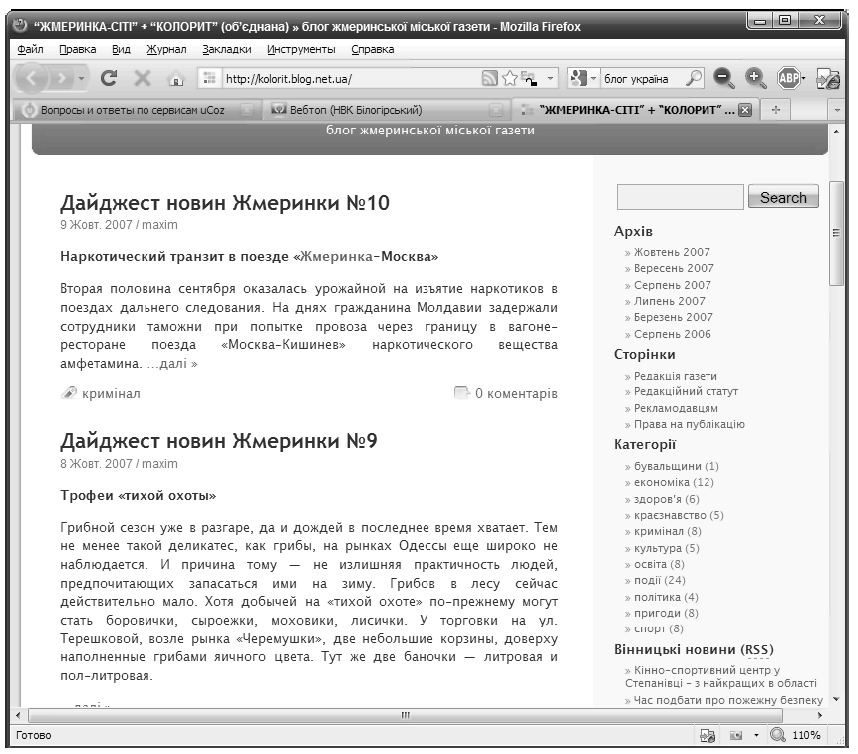Image resolution: width=858 pixels, height=754 pixels.
Task: Close the ЖМЕРИНКА-СІТІ tab
Action: coord(745,110)
